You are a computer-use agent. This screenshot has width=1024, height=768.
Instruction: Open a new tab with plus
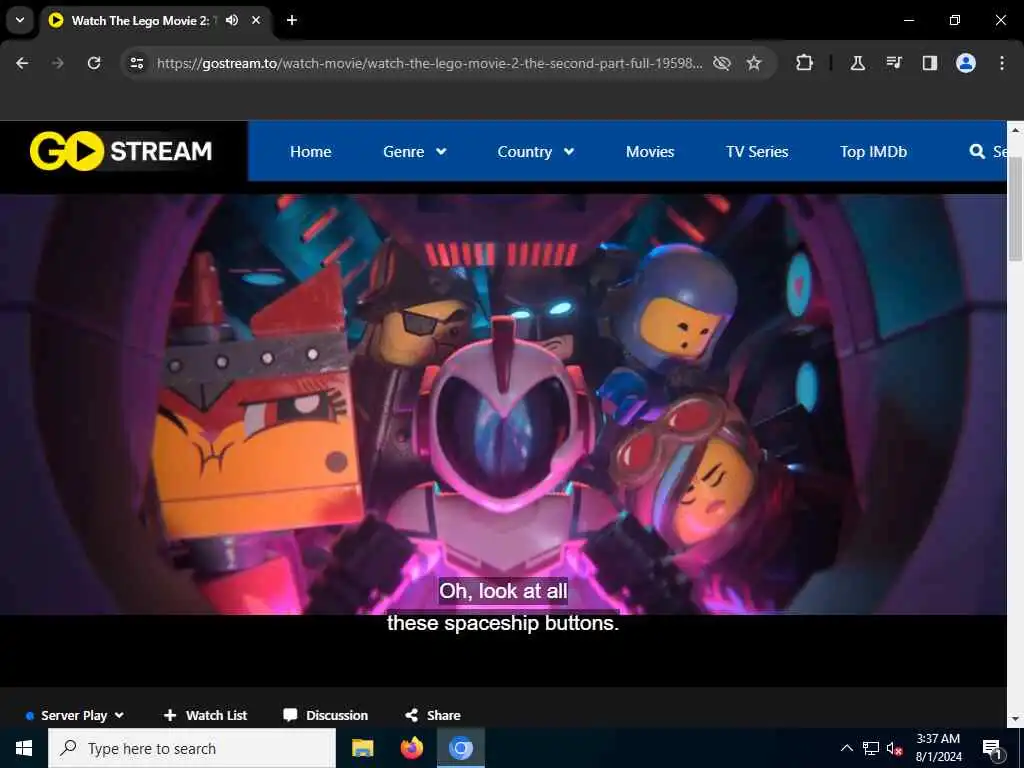click(292, 20)
